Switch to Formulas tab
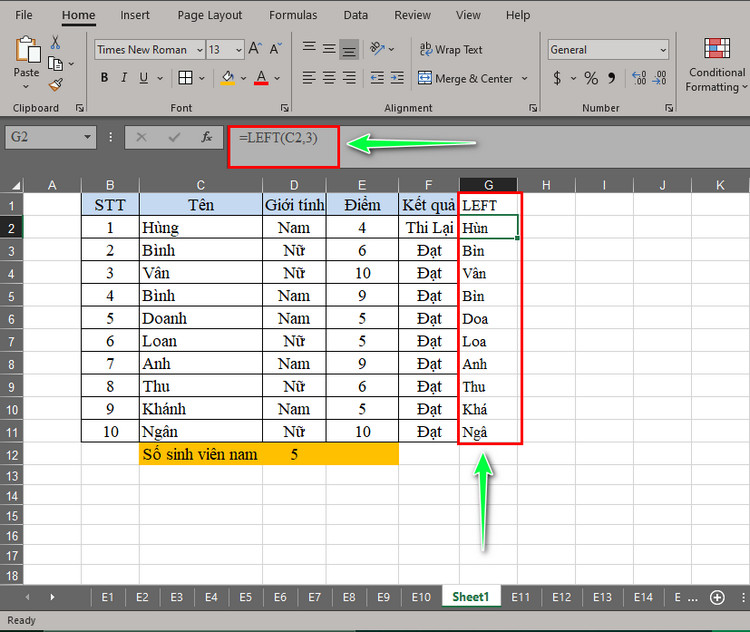750x632 pixels. (x=293, y=15)
